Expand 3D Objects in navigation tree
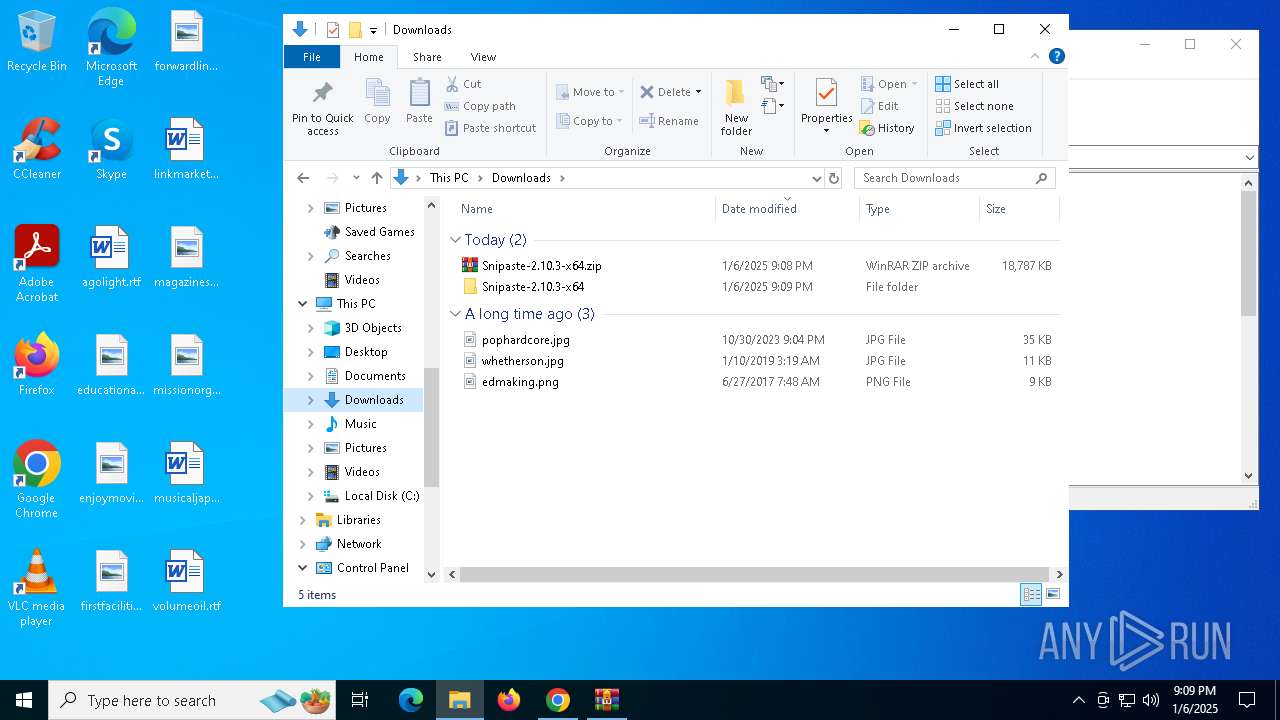Screen dimensions: 1280x720 [x=310, y=328]
